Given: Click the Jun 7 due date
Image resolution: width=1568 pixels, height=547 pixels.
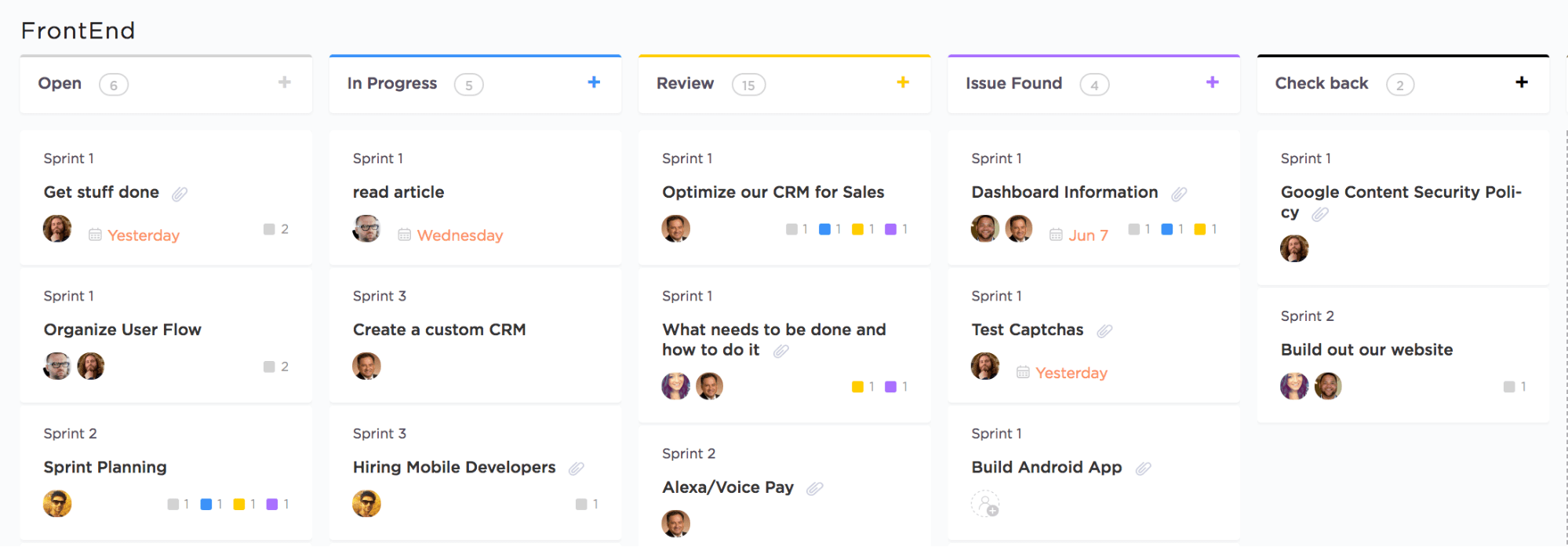Looking at the screenshot, I should tap(1087, 235).
